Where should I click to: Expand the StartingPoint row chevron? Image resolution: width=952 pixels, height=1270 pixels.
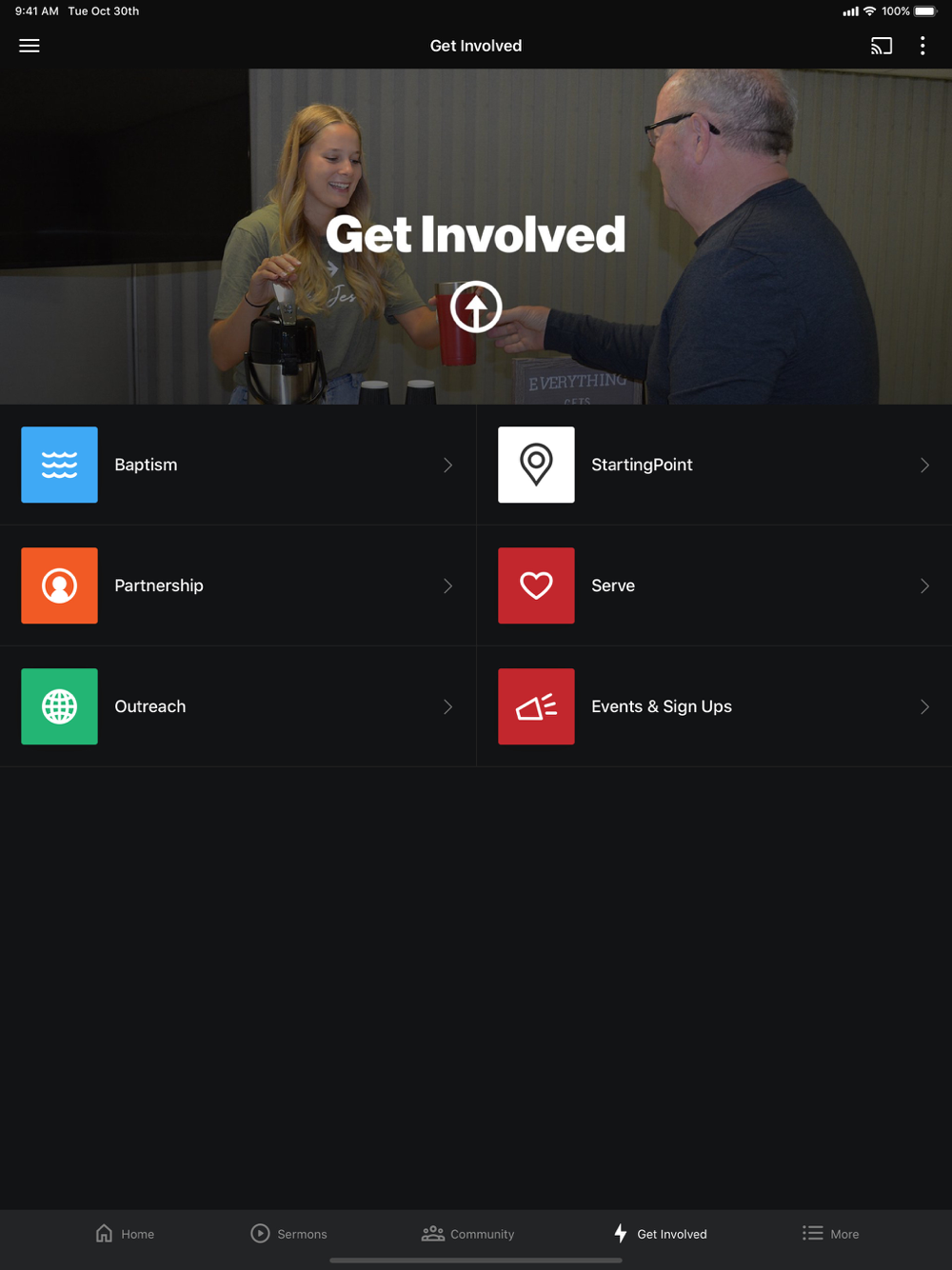coord(924,465)
